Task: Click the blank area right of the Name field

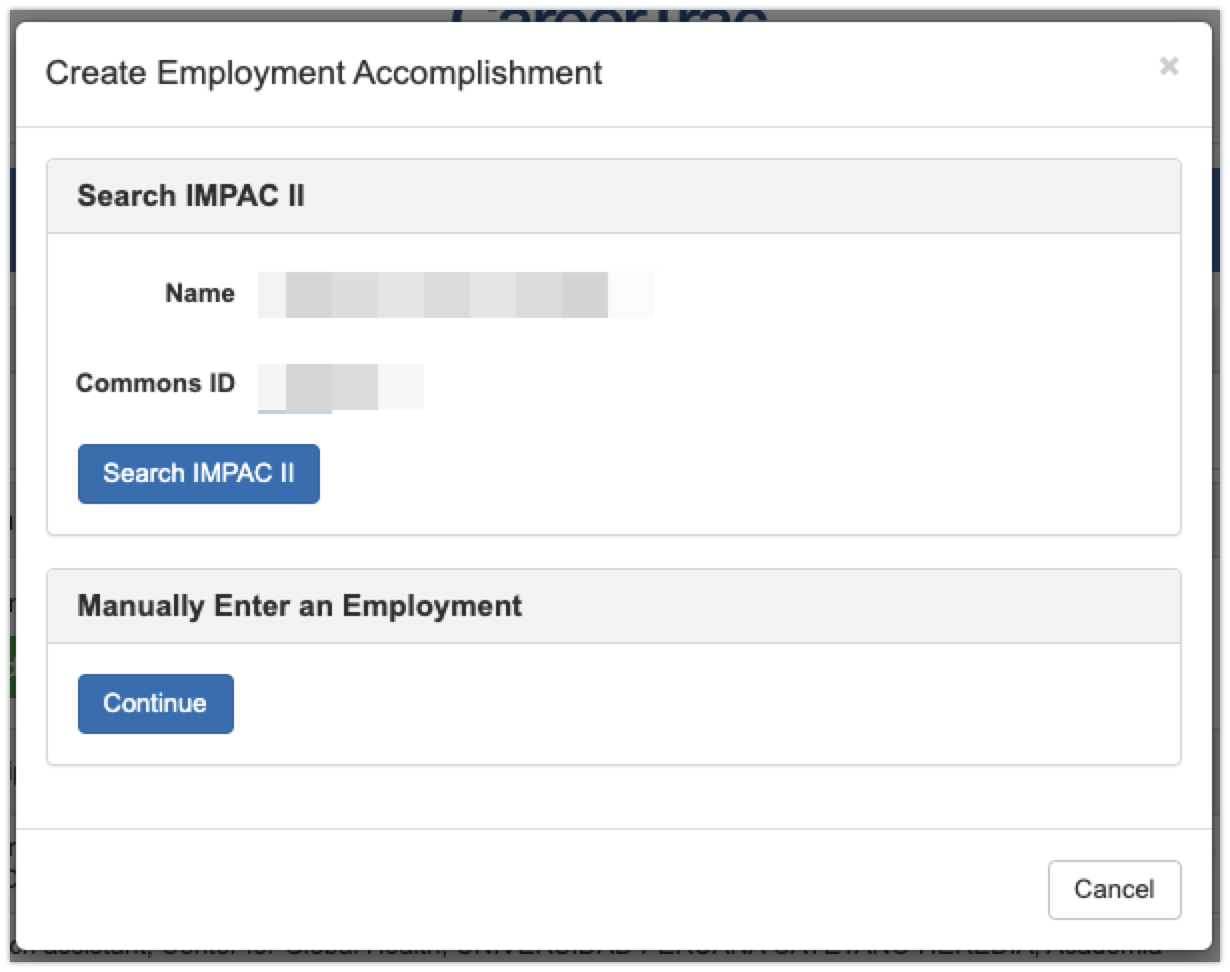Action: (900, 294)
